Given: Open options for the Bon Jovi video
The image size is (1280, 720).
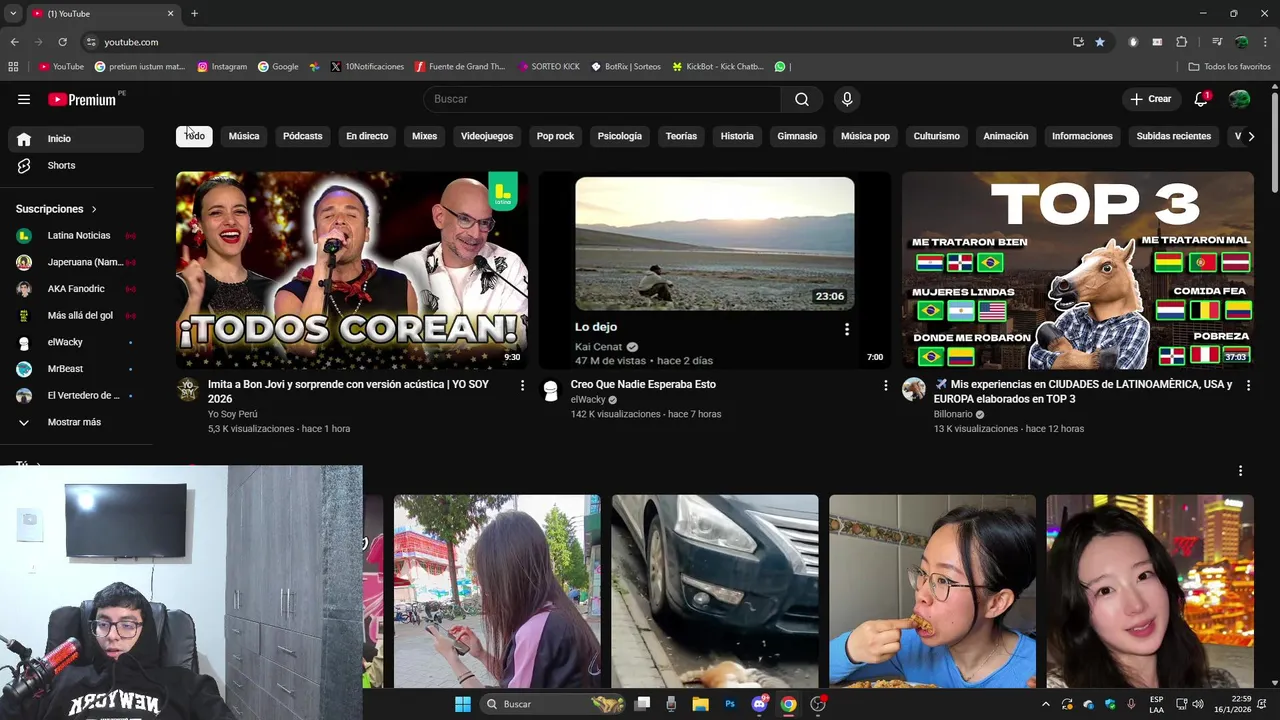Looking at the screenshot, I should point(522,385).
